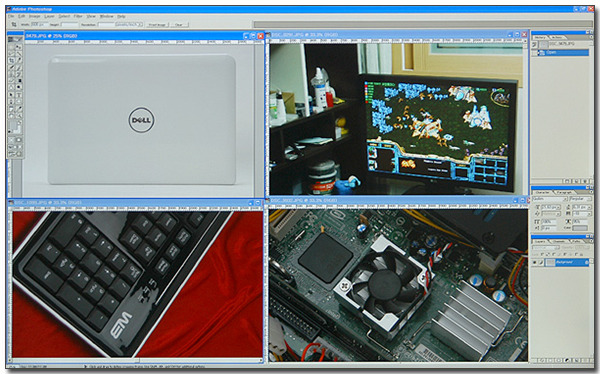Switch to the Paragraph tab
Viewport: 600px width, 374px height.
(x=564, y=193)
